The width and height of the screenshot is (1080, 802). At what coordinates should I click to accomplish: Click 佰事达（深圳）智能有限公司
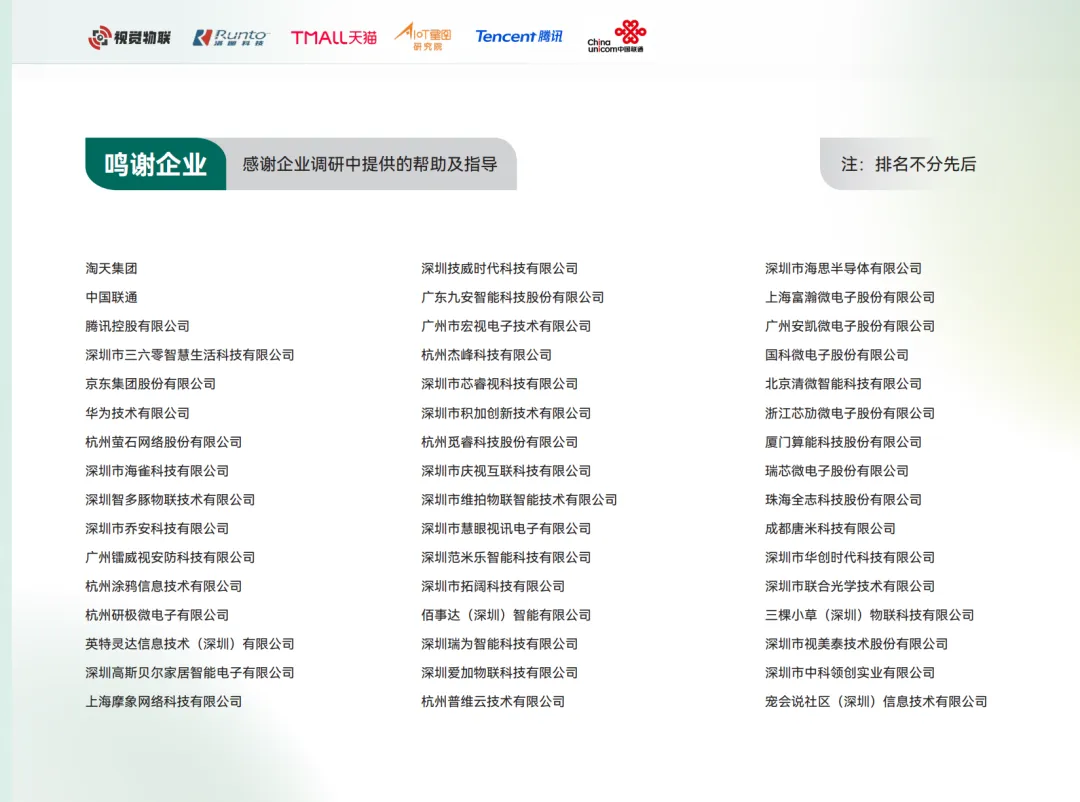pos(506,615)
